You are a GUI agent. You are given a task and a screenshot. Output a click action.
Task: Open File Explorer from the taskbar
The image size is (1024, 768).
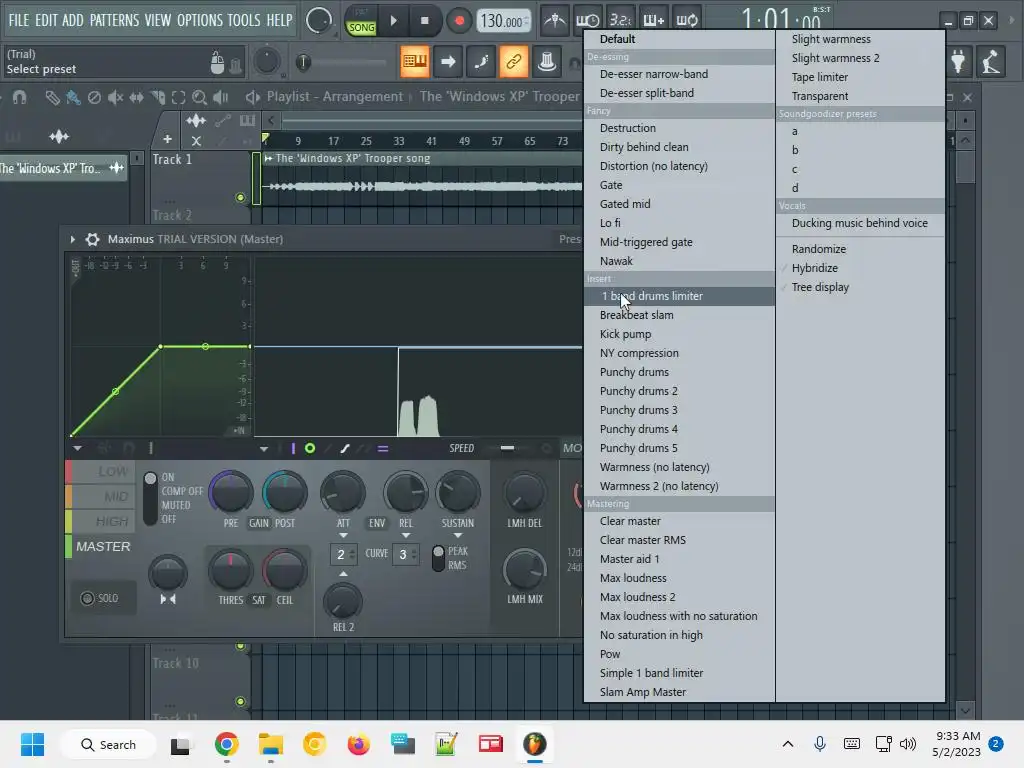[270, 744]
